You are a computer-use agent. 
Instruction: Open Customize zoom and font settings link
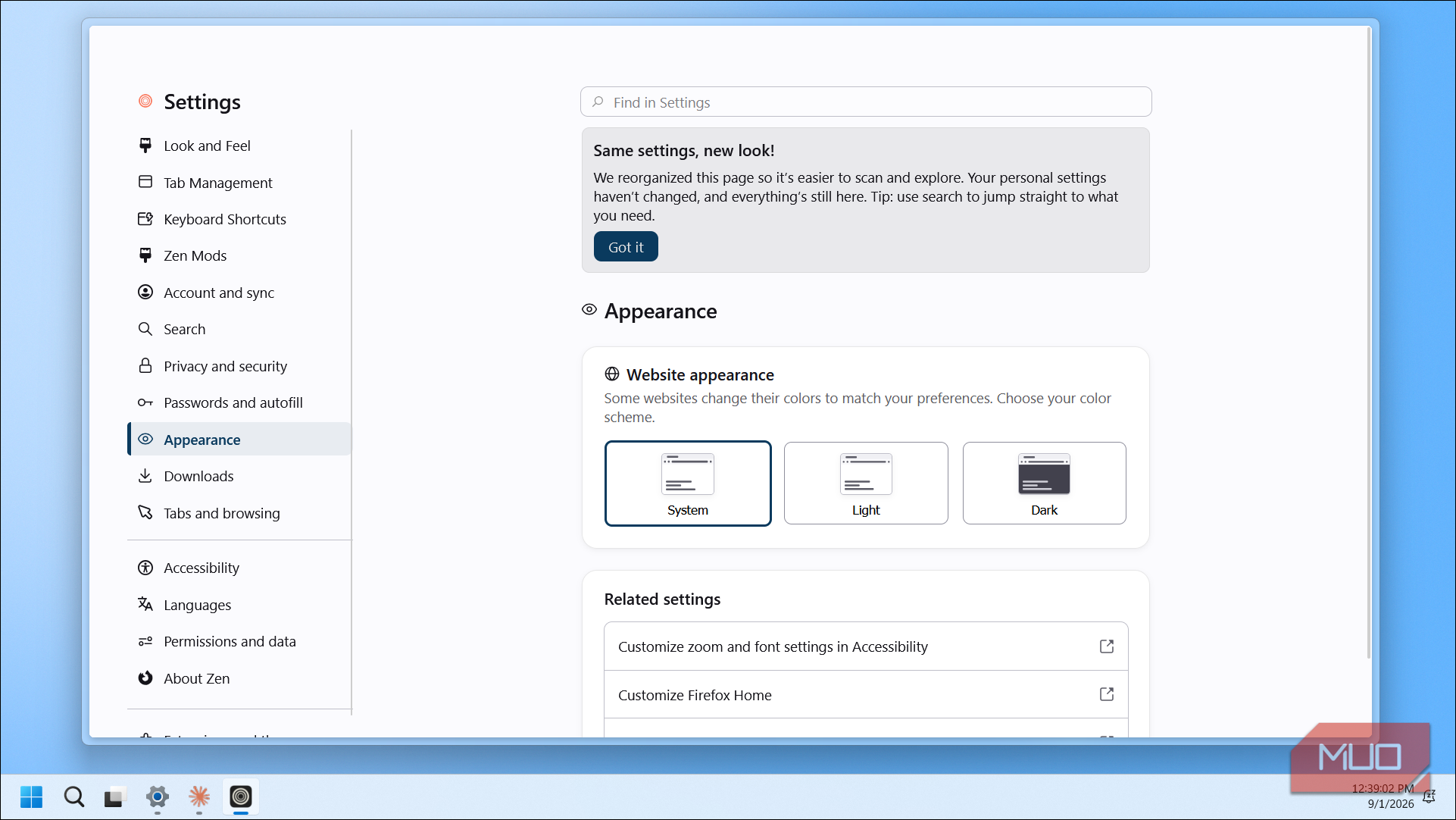point(866,646)
